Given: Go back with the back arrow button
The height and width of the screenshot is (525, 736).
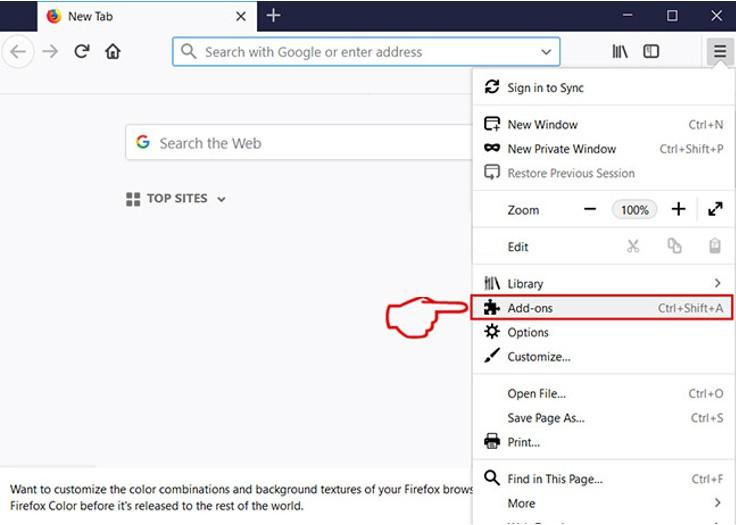Looking at the screenshot, I should pyautogui.click(x=18, y=52).
